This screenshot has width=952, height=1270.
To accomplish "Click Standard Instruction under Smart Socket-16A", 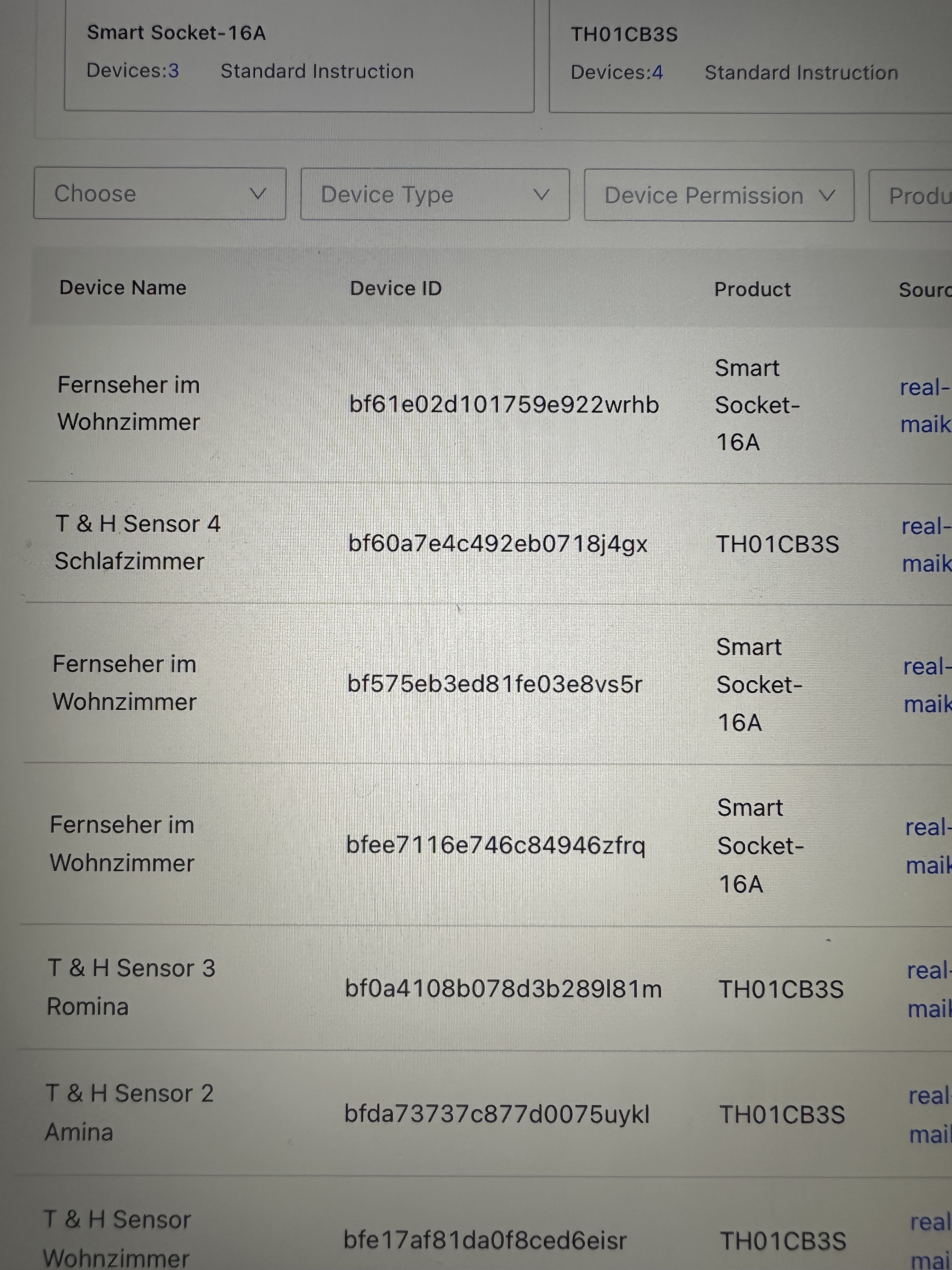I will pos(317,71).
